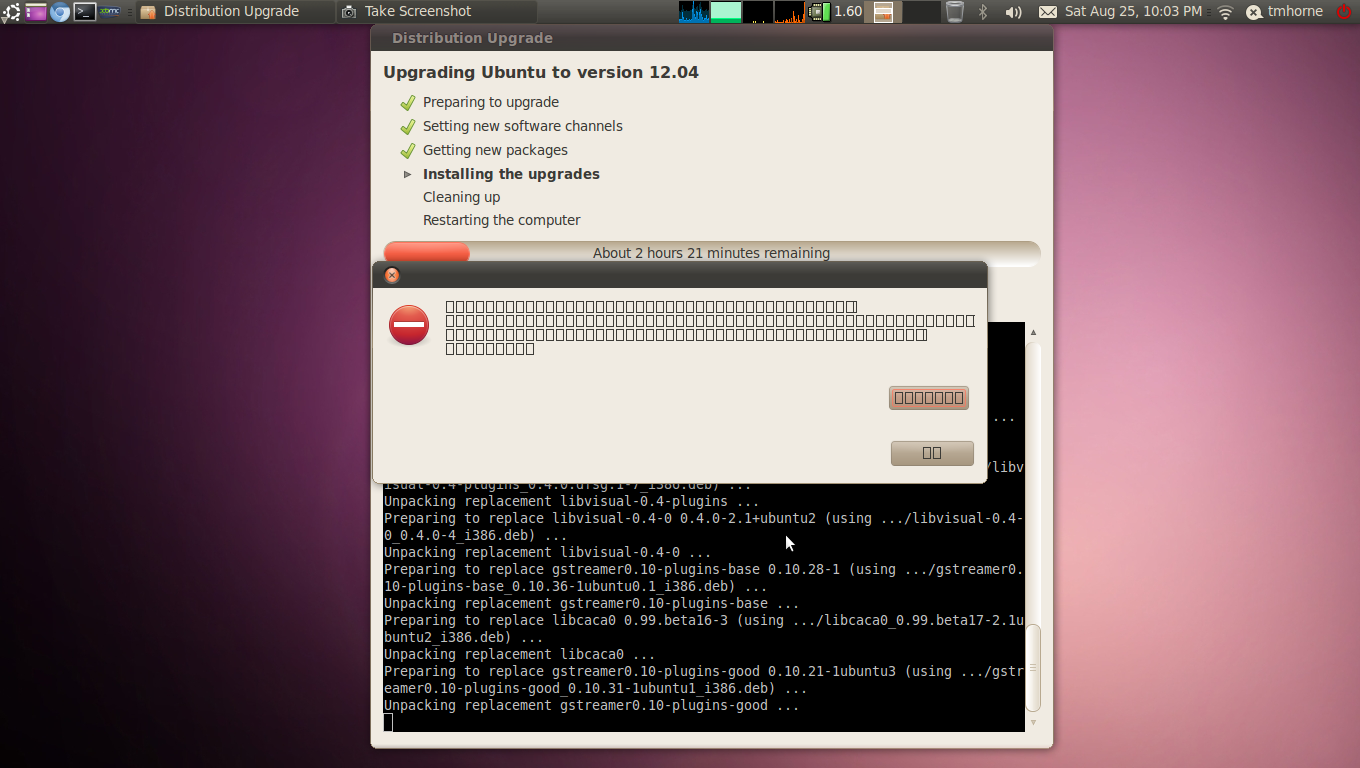Open calendar from clock Sat Aug 25
This screenshot has width=1360, height=768.
[x=1134, y=12]
